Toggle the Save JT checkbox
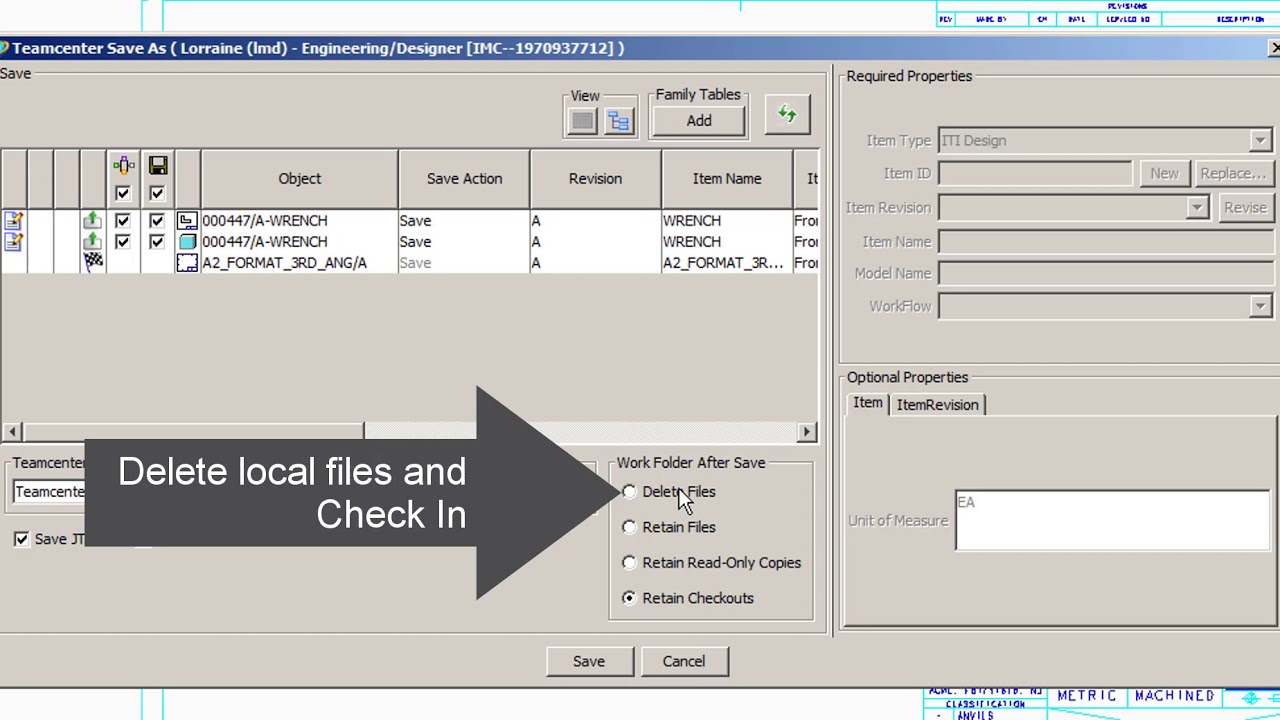 (21, 539)
